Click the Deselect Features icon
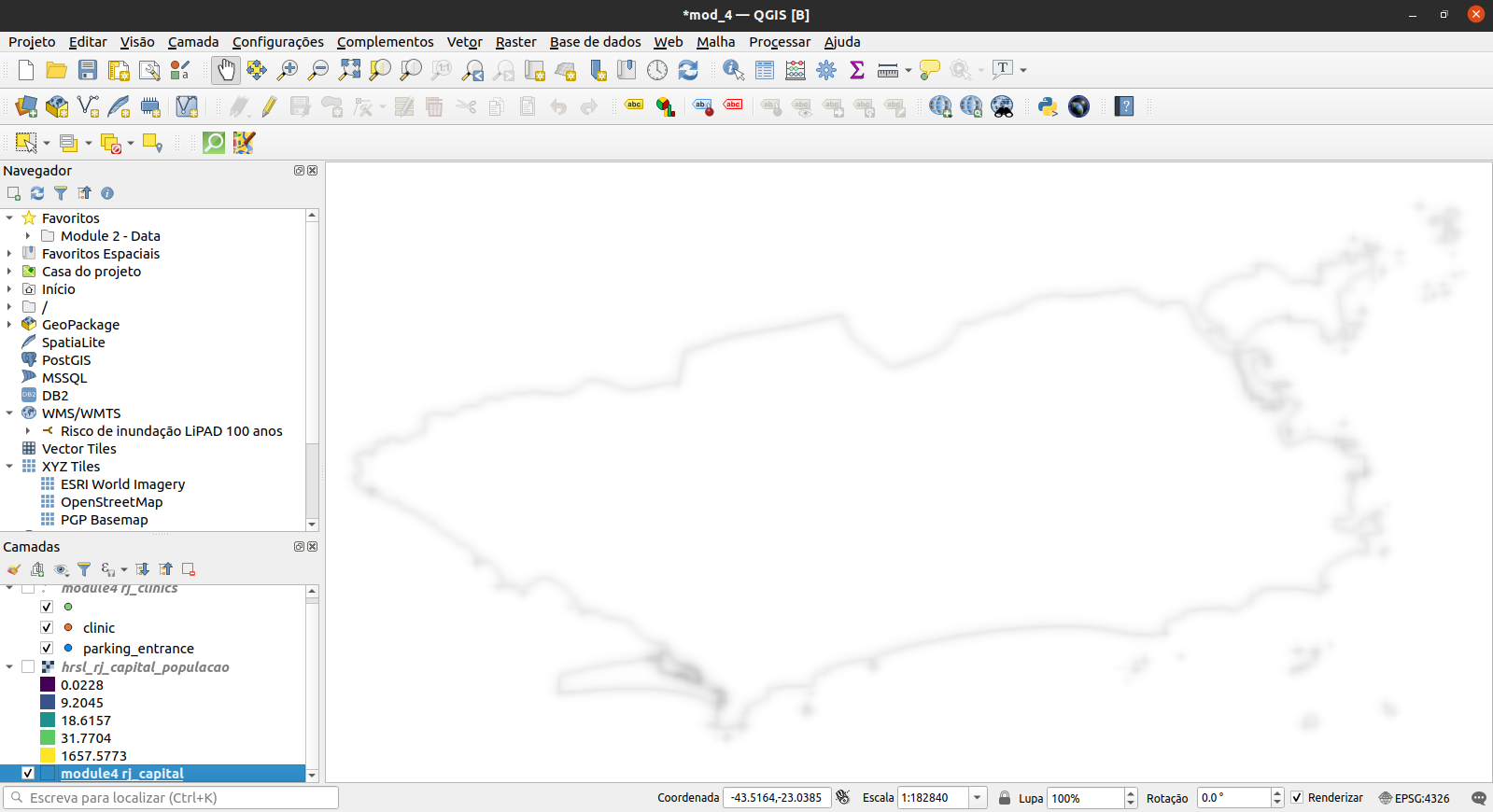 tap(111, 143)
